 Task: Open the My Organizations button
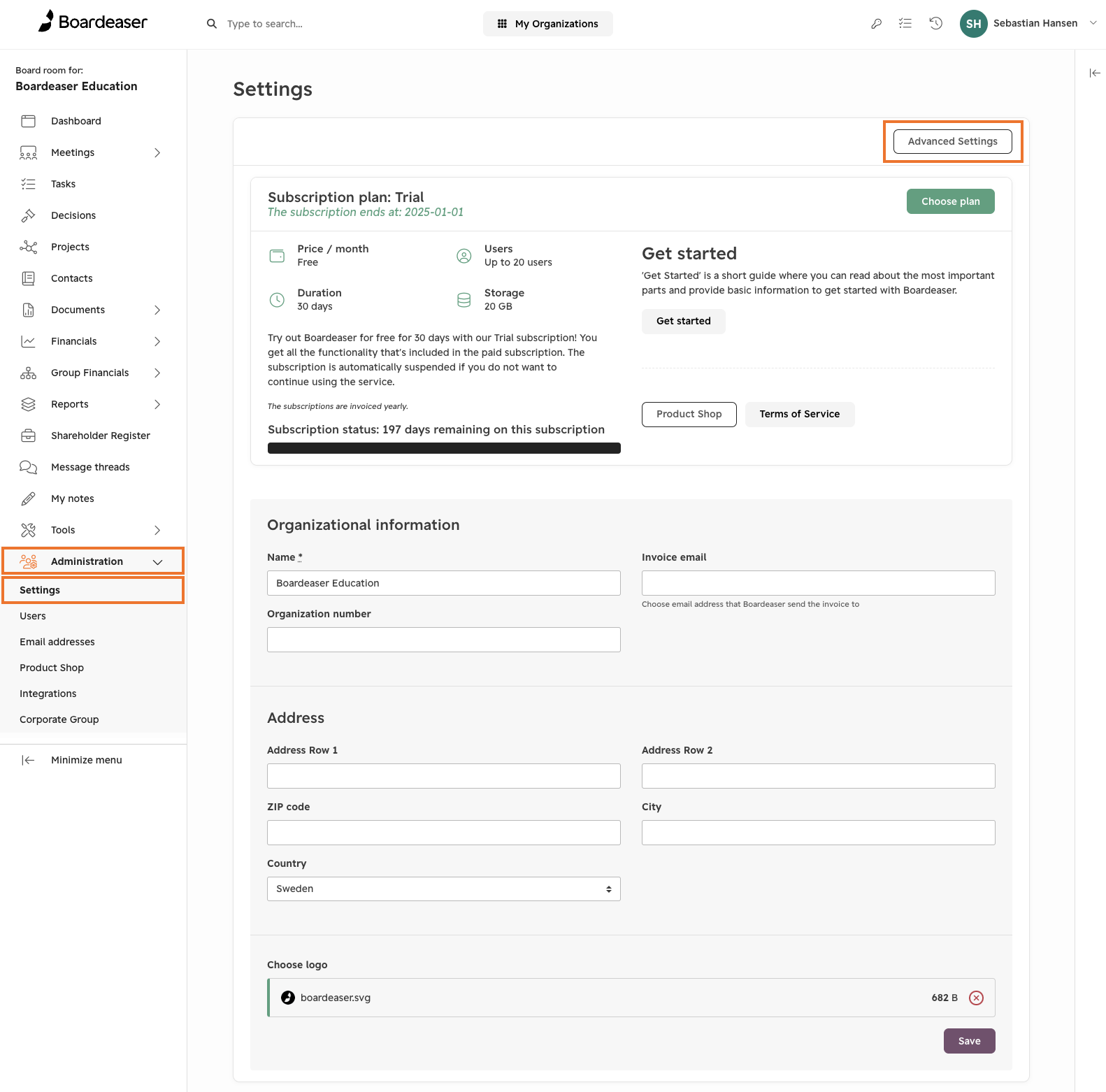coord(547,24)
